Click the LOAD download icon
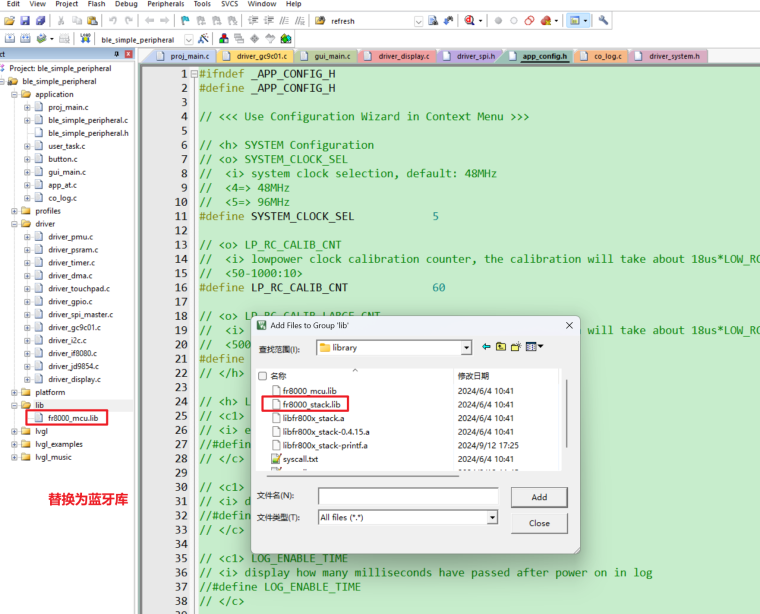760x614 pixels. point(86,39)
